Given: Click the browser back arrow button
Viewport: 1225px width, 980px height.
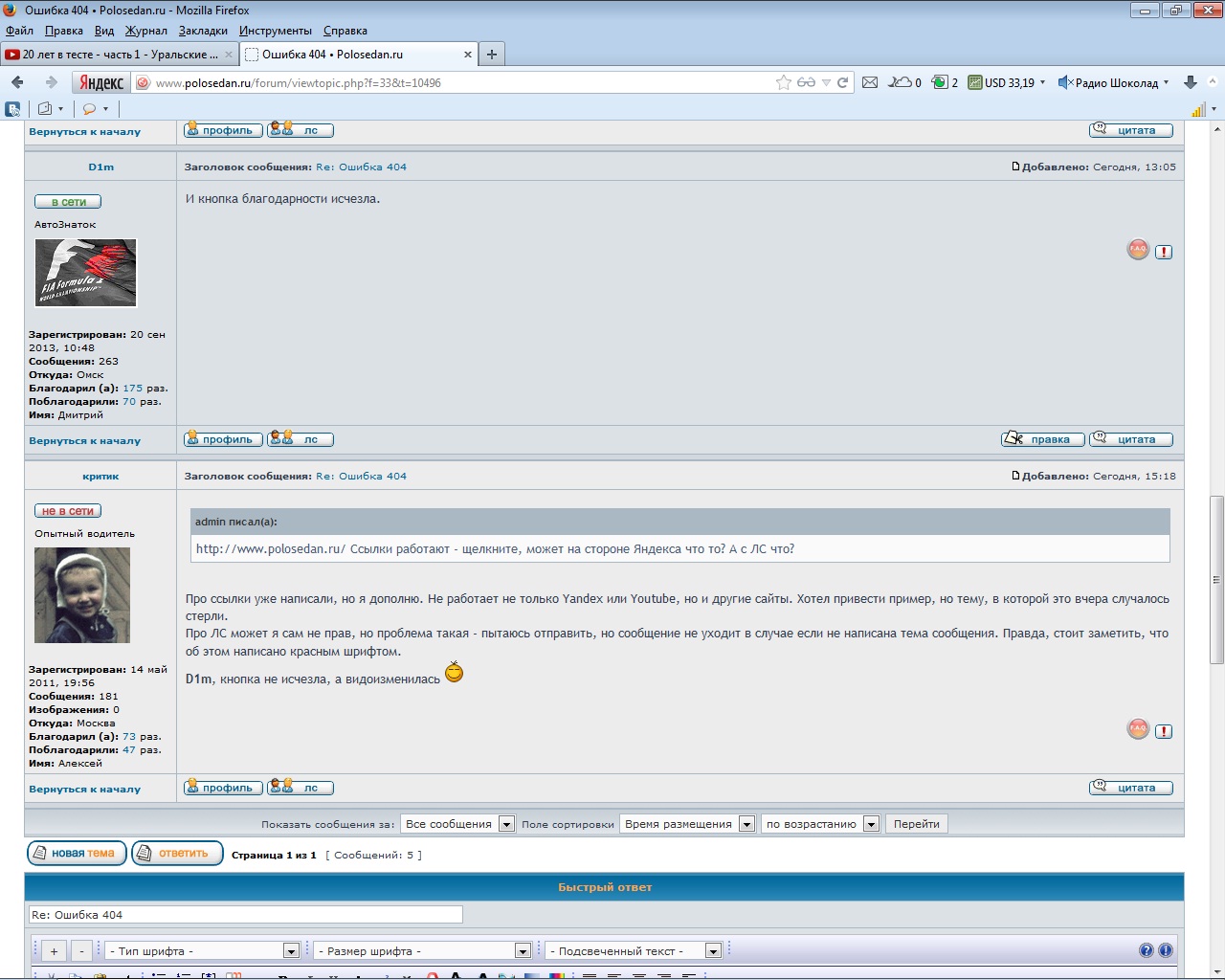Looking at the screenshot, I should click(17, 82).
